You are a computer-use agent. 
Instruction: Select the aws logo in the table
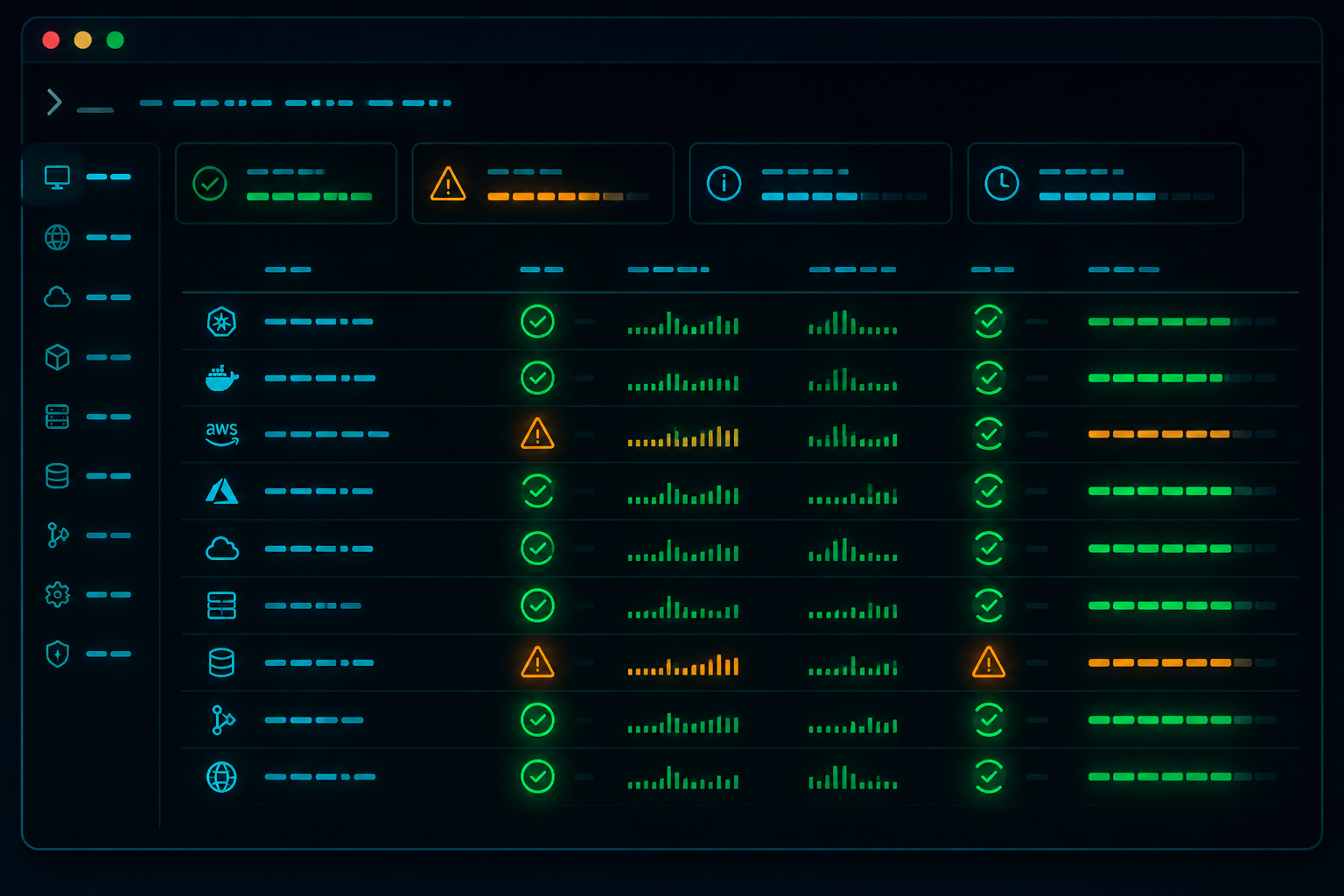pyautogui.click(x=221, y=434)
